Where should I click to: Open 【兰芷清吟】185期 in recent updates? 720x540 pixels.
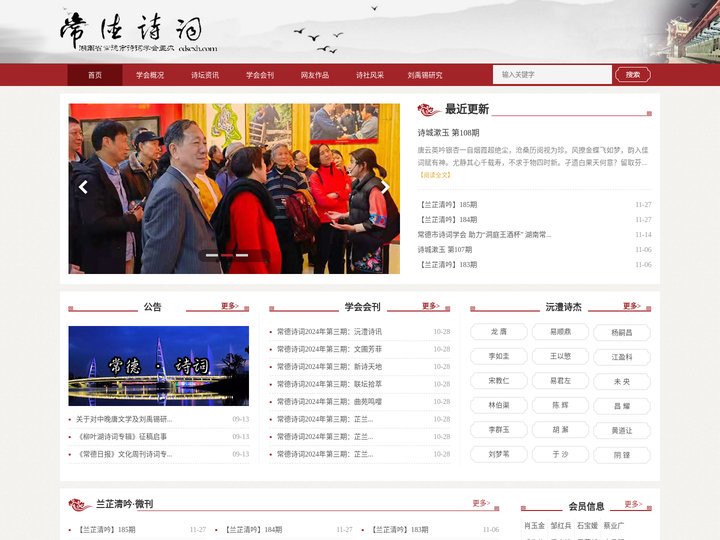pos(448,205)
